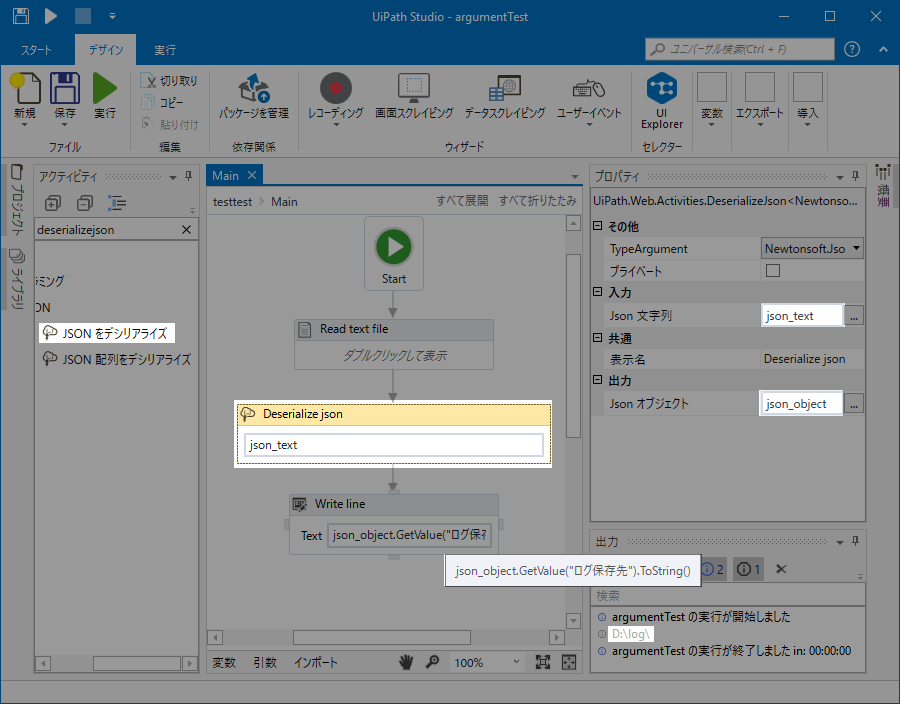Open the Json 文字列 expression editor button
The width and height of the screenshot is (900, 704).
(x=854, y=316)
